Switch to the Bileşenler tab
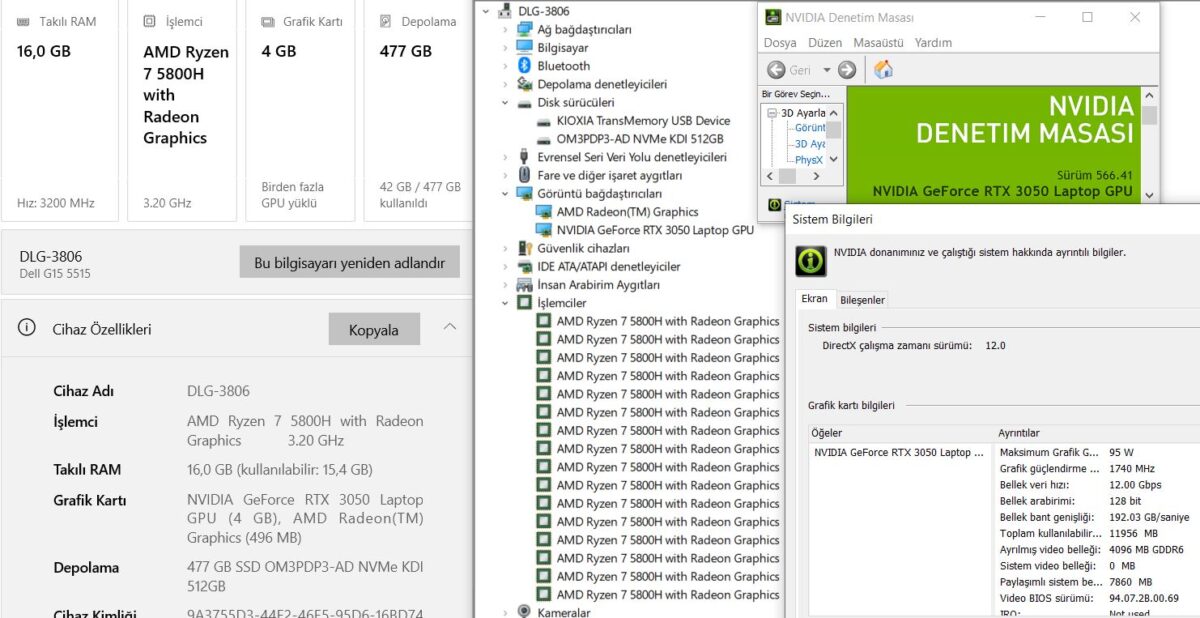The image size is (1200, 618). [x=862, y=300]
